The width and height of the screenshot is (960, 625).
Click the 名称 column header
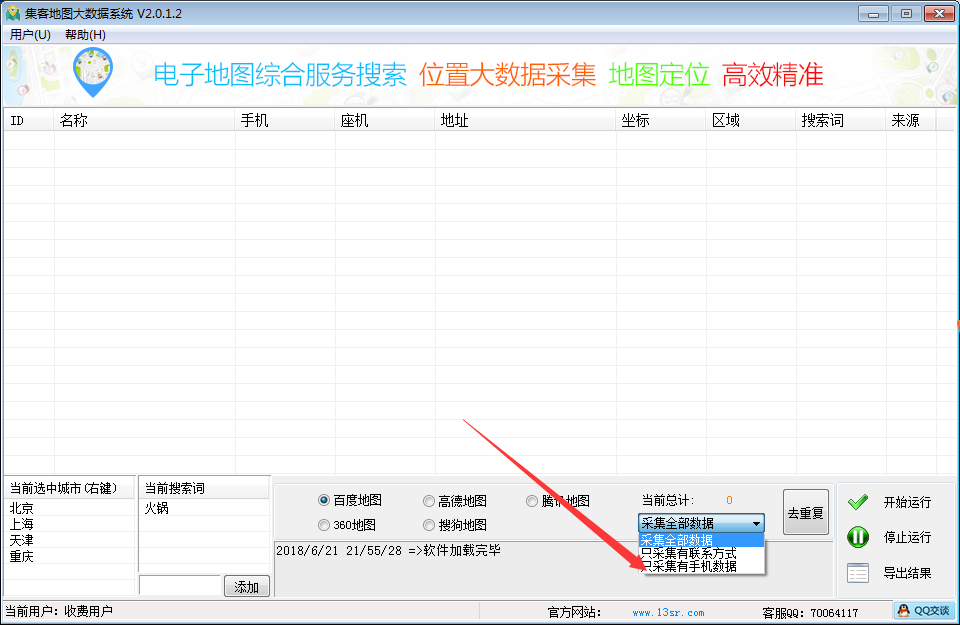coord(144,121)
